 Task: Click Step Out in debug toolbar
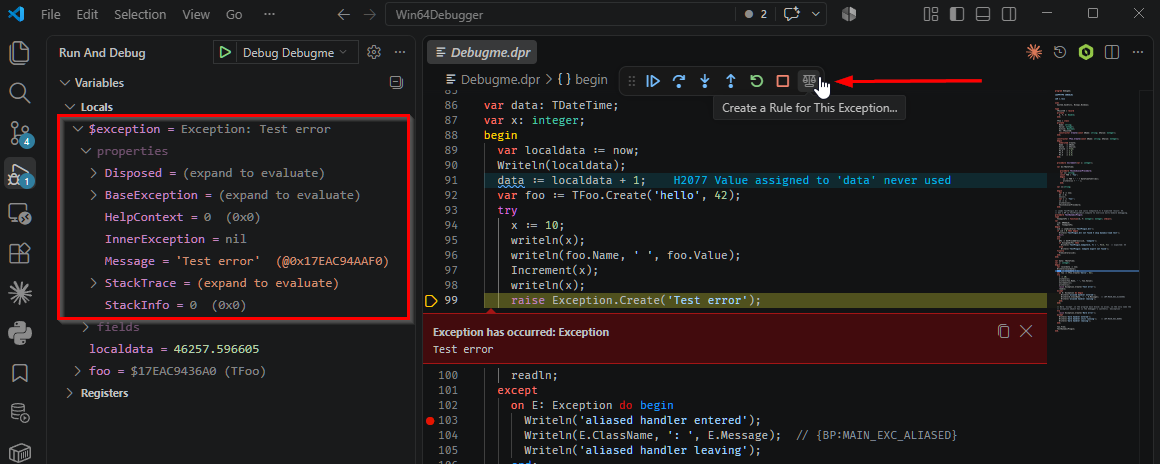tap(730, 81)
